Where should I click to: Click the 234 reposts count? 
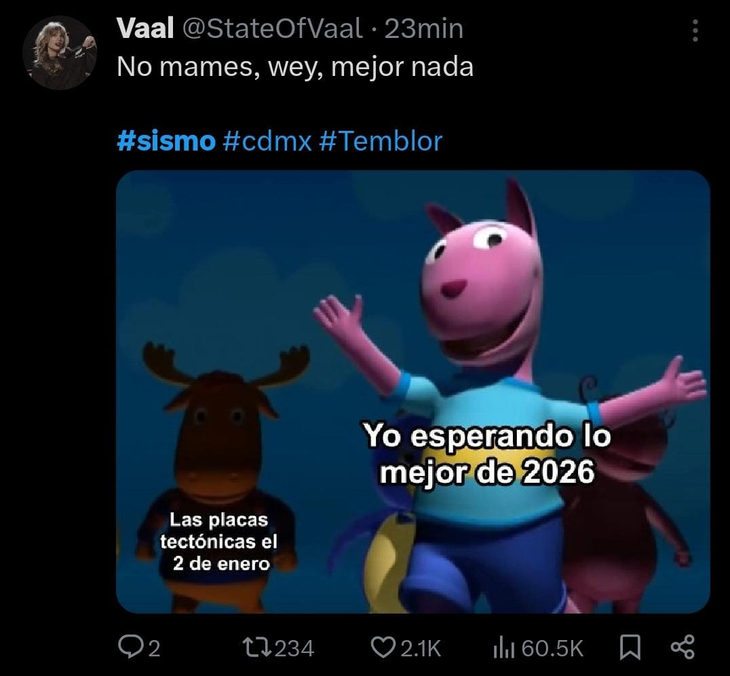point(294,648)
